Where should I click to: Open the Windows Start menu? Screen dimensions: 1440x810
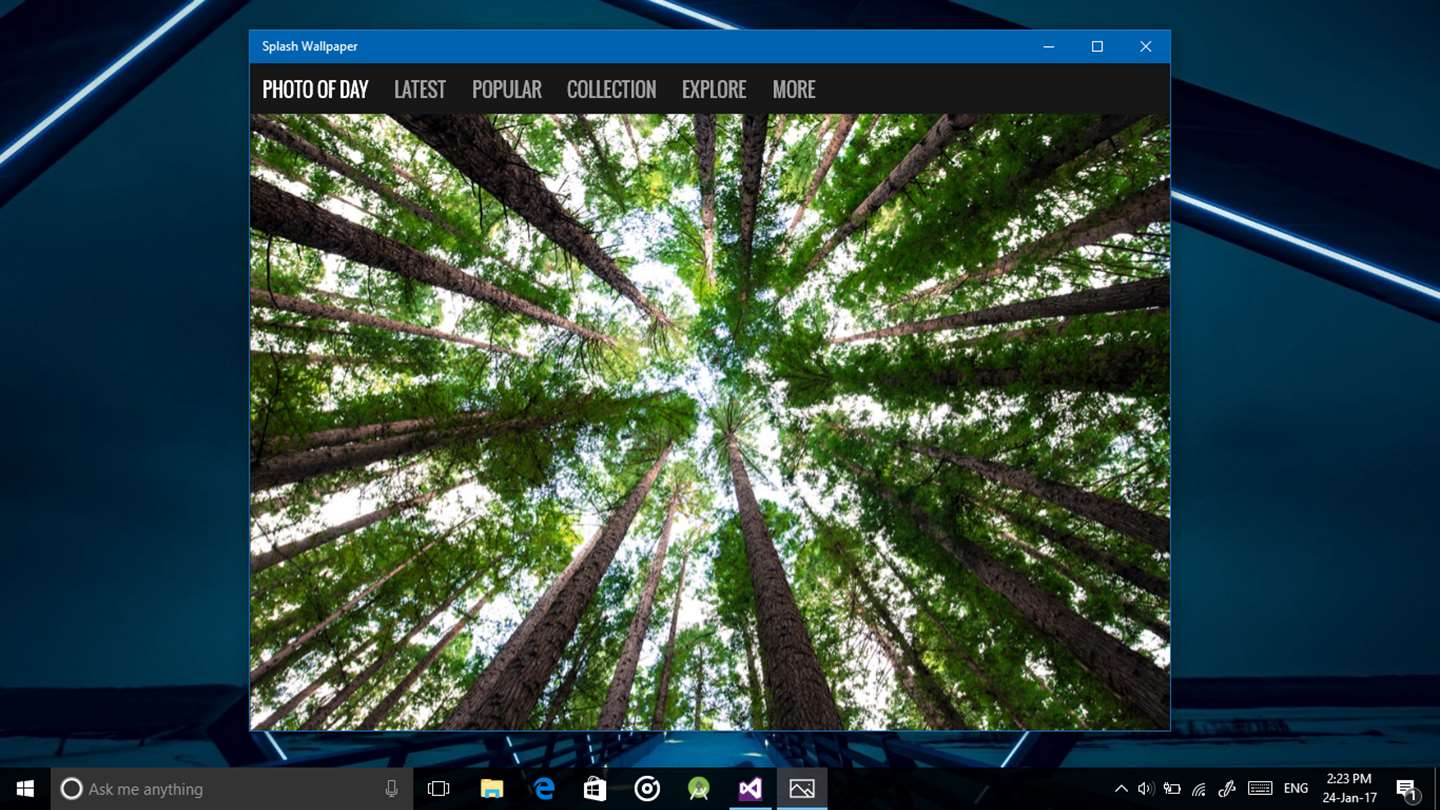(x=25, y=789)
